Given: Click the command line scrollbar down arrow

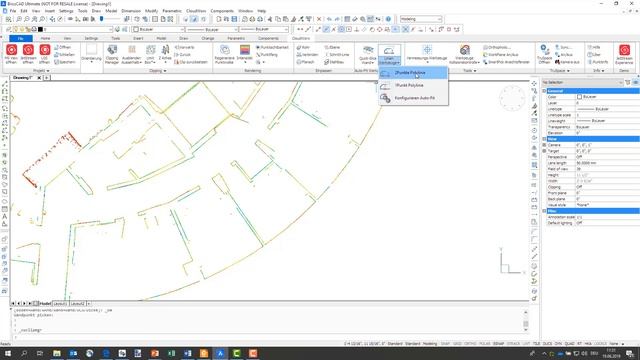Looking at the screenshot, I should click(526, 330).
